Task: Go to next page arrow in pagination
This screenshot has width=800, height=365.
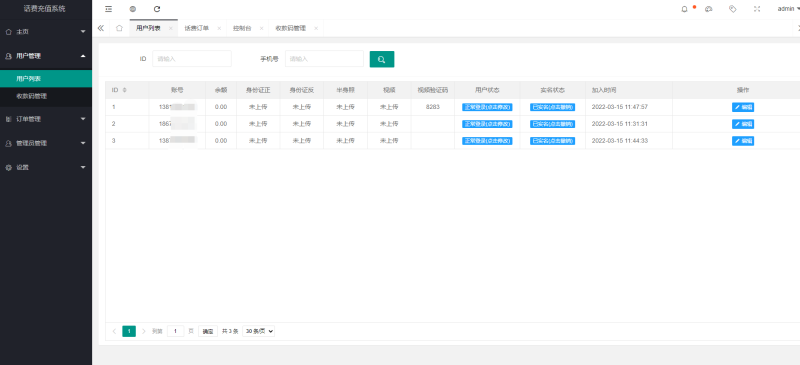Action: [x=144, y=331]
